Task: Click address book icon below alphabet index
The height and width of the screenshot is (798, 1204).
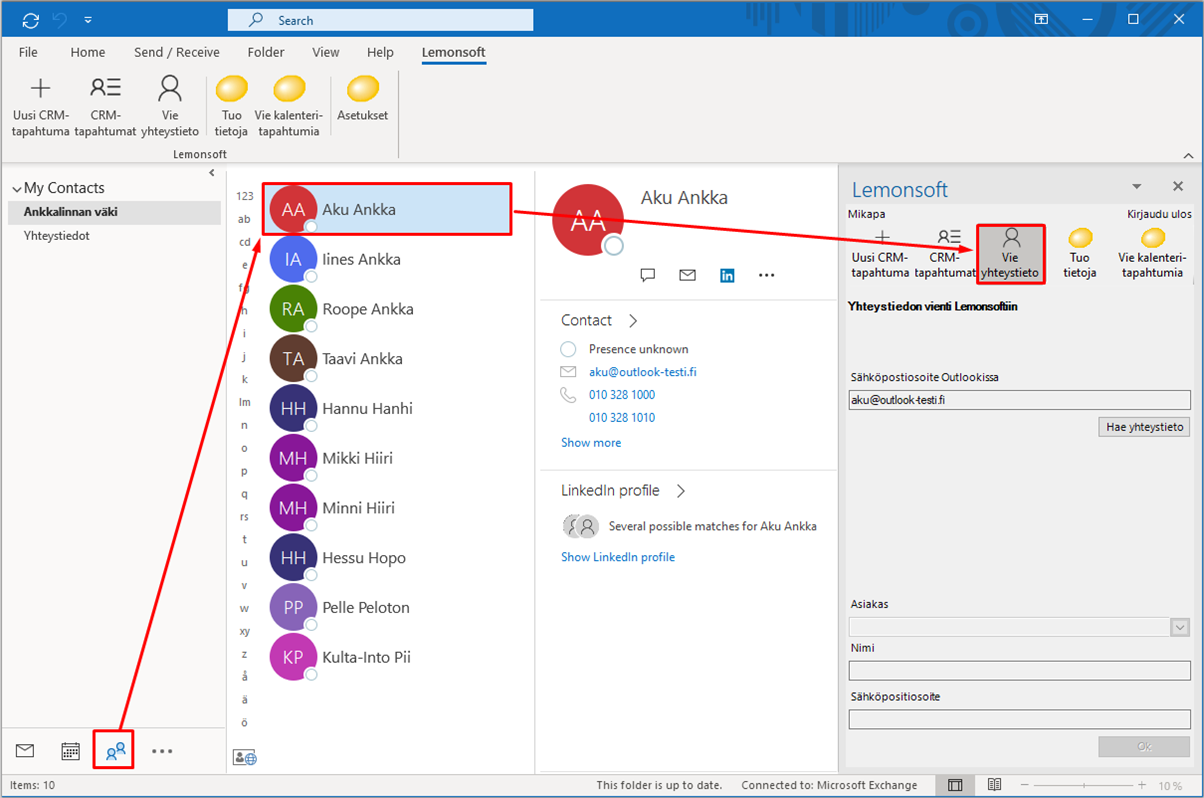Action: [244, 758]
